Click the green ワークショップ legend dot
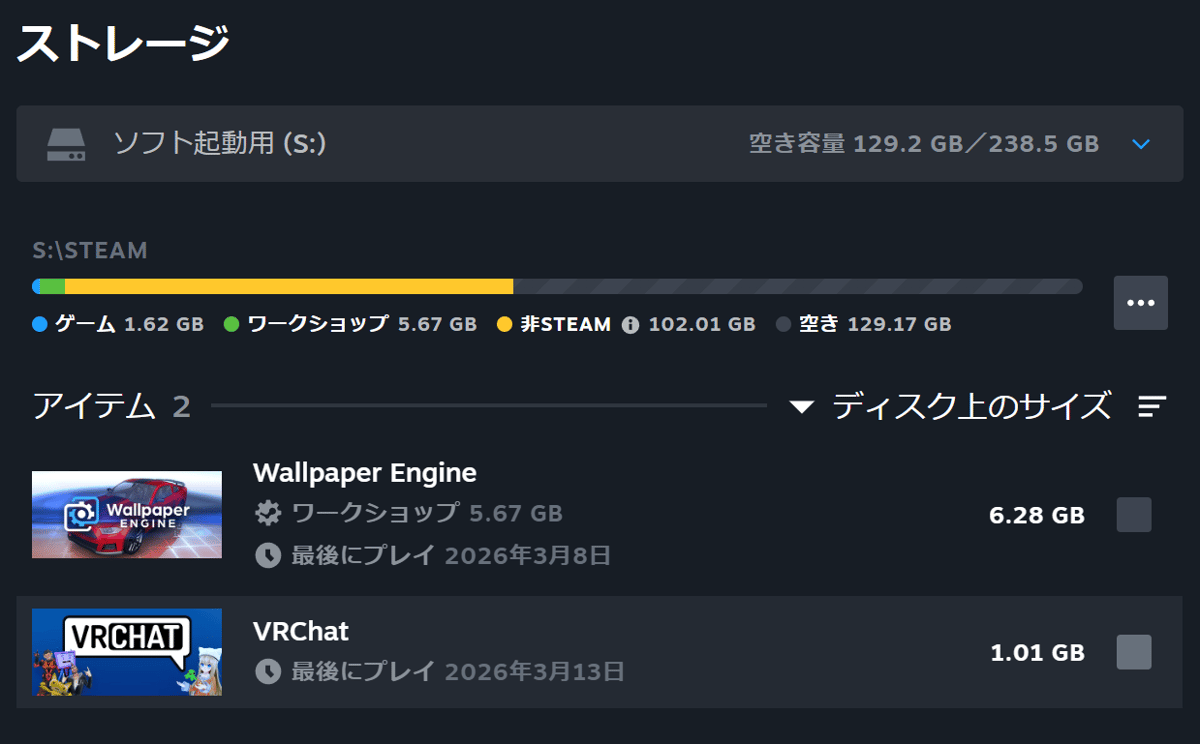Image resolution: width=1200 pixels, height=744 pixels. coord(232,324)
